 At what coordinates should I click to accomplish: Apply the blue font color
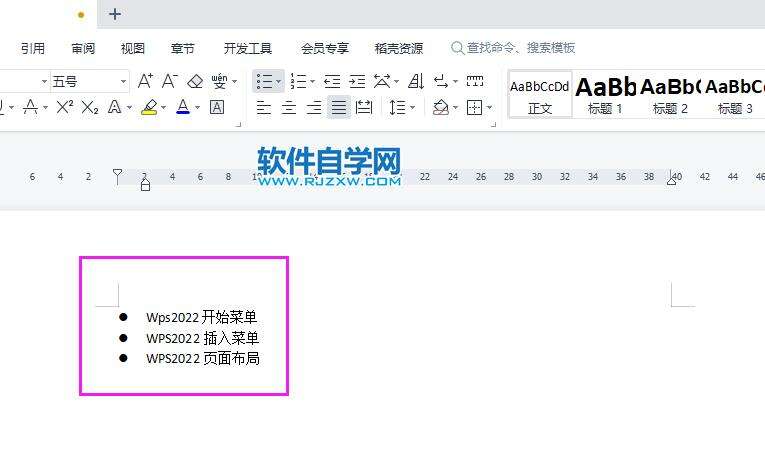[183, 107]
